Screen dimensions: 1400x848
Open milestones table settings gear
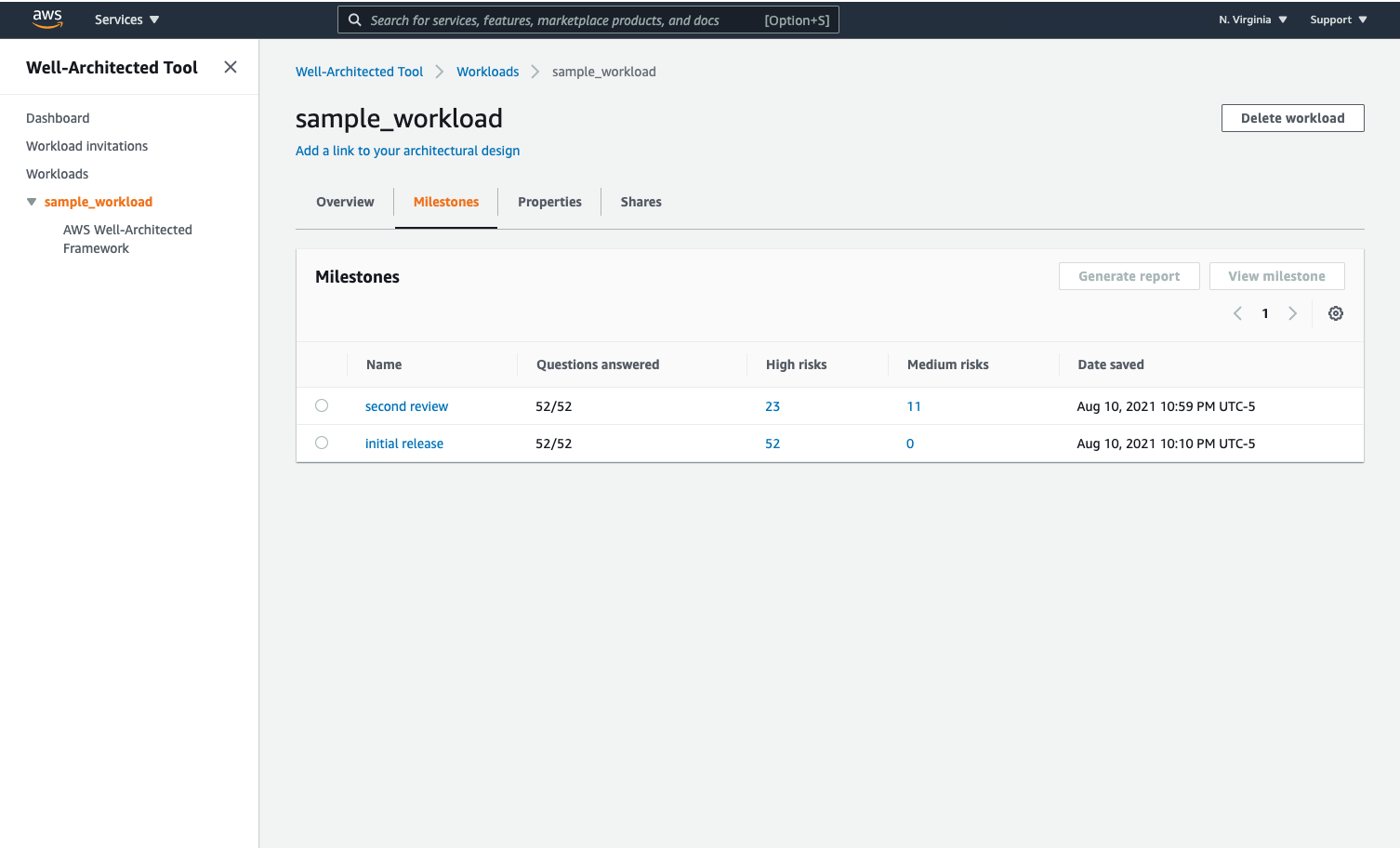pyautogui.click(x=1336, y=313)
